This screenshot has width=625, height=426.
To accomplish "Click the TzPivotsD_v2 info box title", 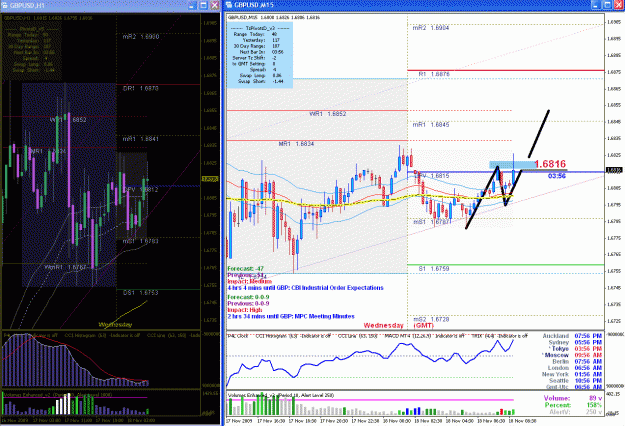I will [260, 28].
